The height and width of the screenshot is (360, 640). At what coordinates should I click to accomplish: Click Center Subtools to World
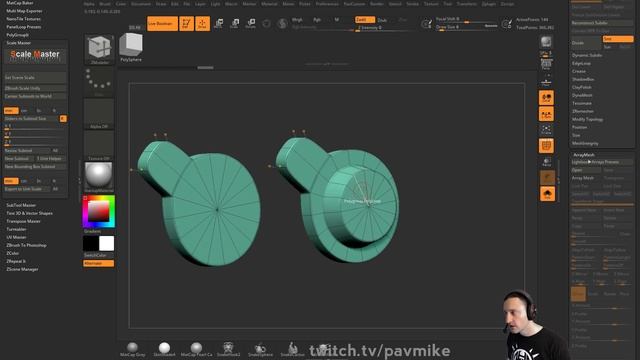[35, 96]
